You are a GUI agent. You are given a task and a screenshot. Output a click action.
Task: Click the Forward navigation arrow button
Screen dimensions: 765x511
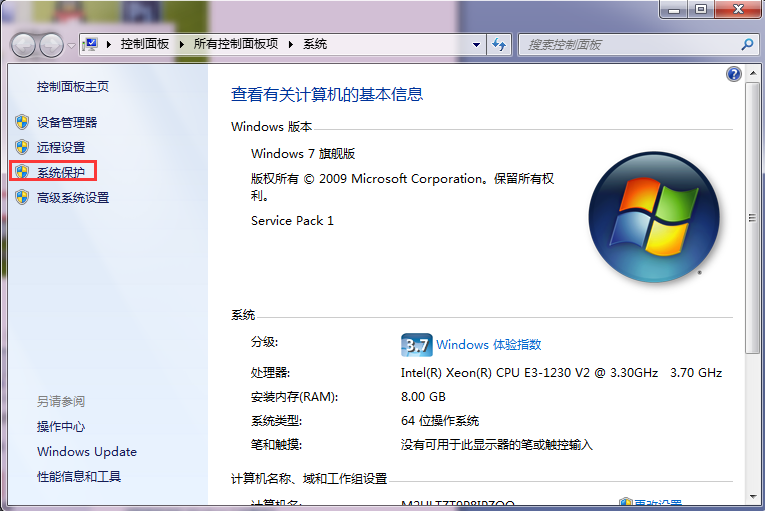tap(51, 45)
